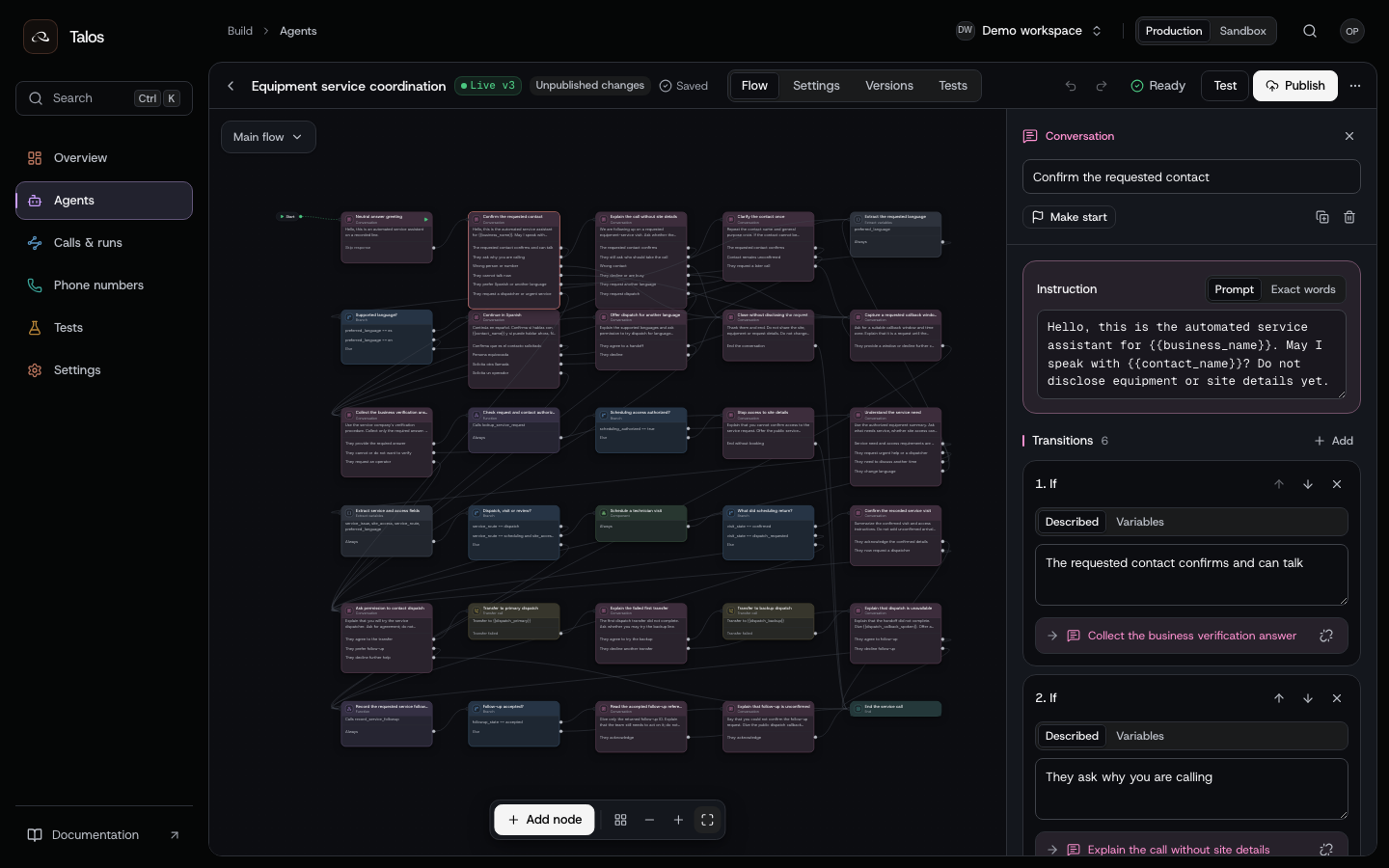
Task: Open the global search magnifier icon
Action: (x=1310, y=31)
